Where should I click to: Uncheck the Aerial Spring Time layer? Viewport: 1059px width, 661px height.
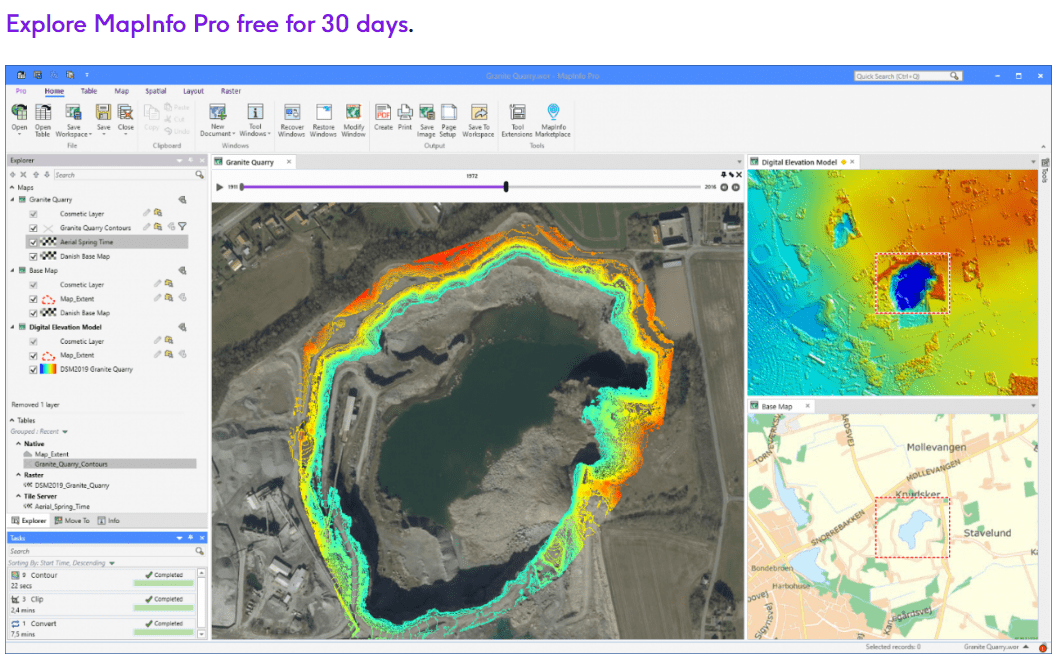[x=33, y=241]
